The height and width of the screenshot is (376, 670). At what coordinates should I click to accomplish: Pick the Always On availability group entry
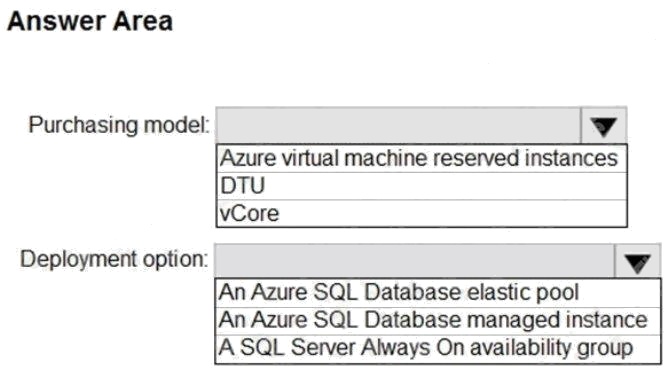coord(438,349)
